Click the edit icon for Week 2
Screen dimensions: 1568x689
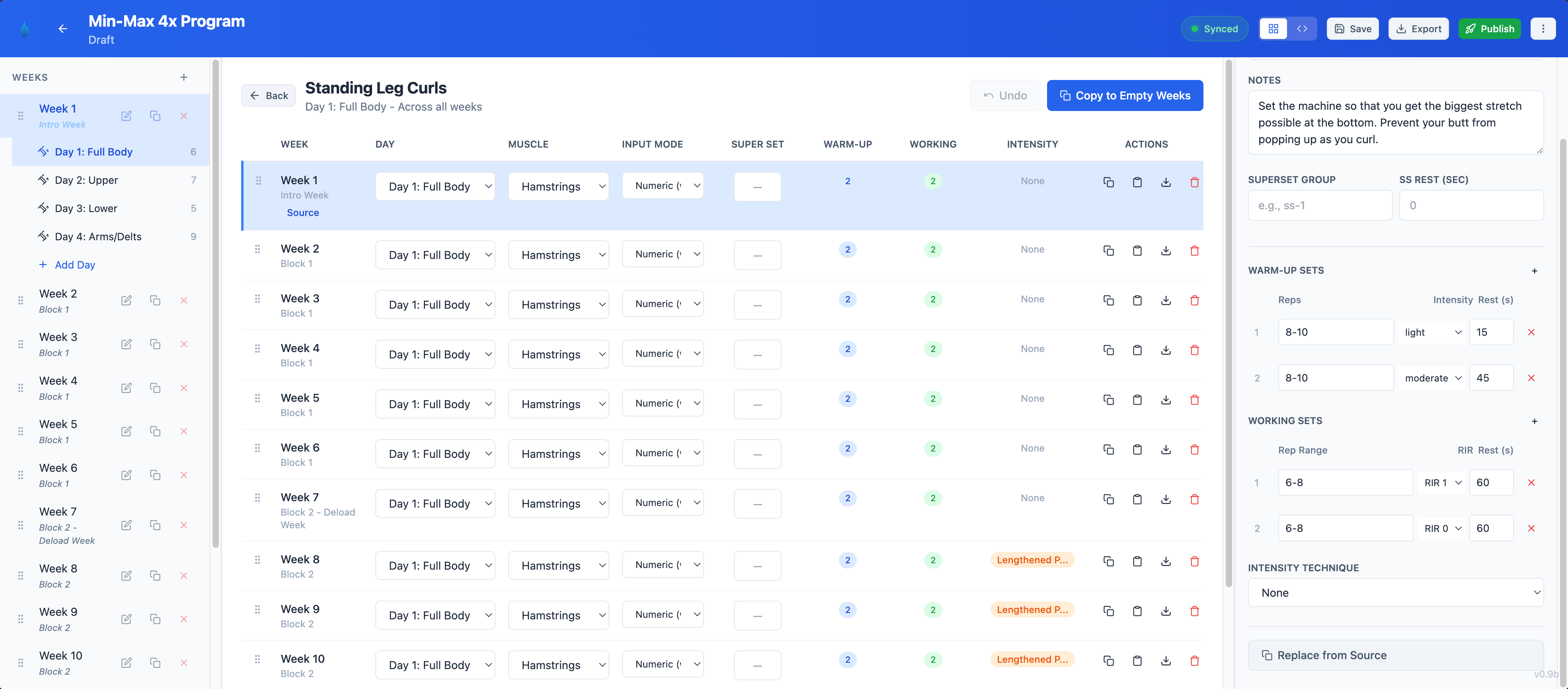coord(126,301)
